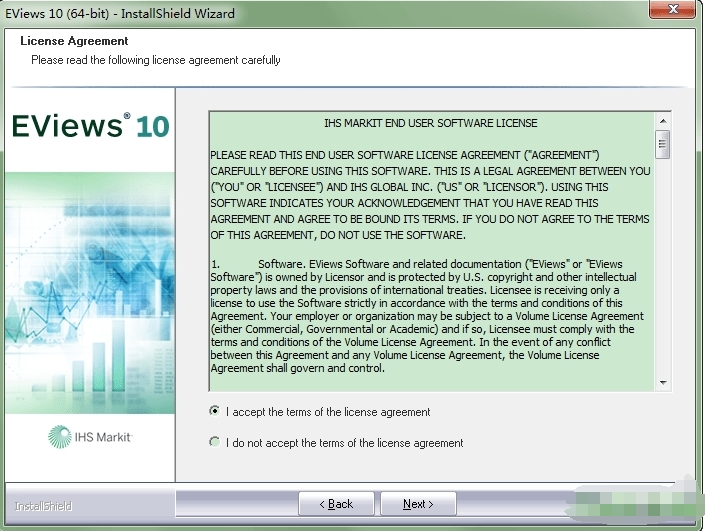Click the EViews chart artwork image
This screenshot has height=531, width=706.
(90, 293)
